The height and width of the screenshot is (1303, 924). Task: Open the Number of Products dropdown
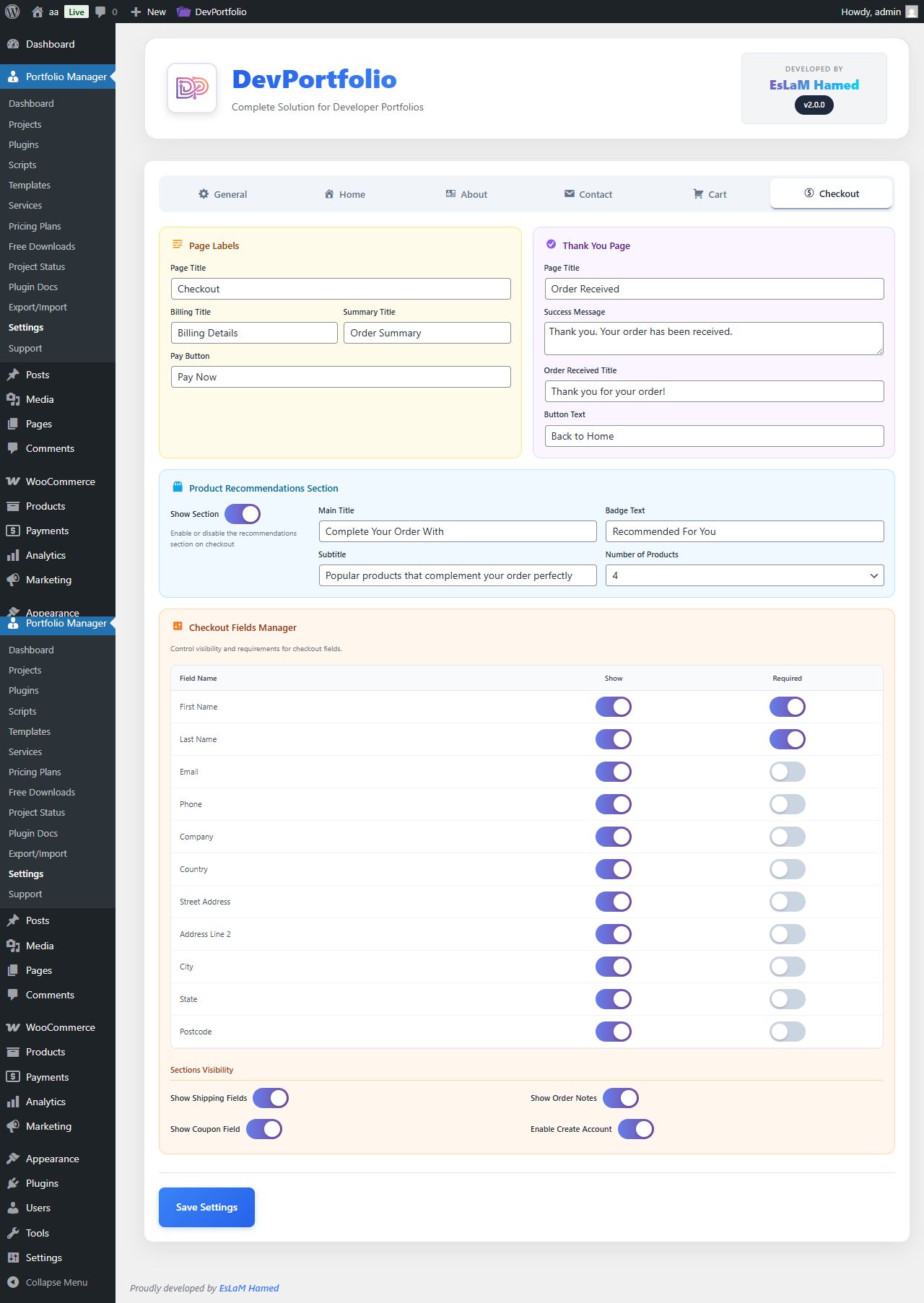pyautogui.click(x=744, y=575)
